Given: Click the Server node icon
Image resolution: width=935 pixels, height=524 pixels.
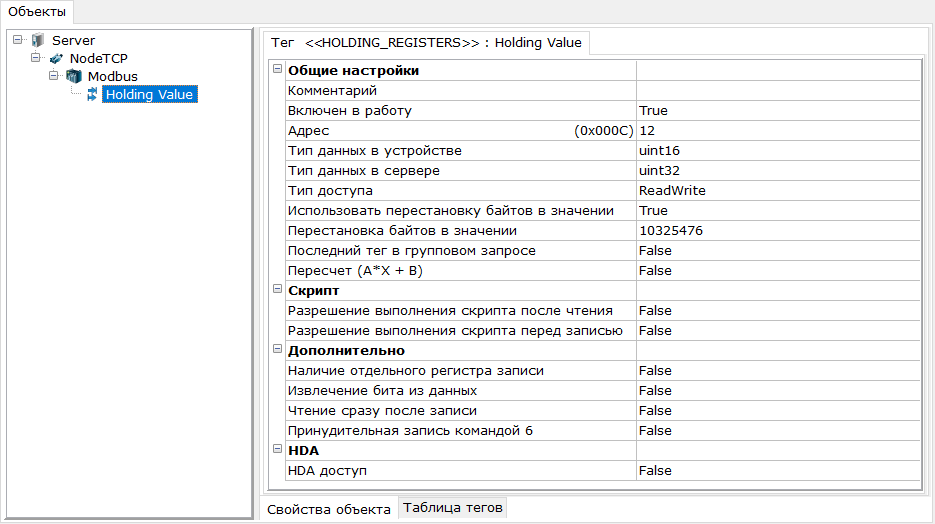Looking at the screenshot, I should (x=38, y=41).
